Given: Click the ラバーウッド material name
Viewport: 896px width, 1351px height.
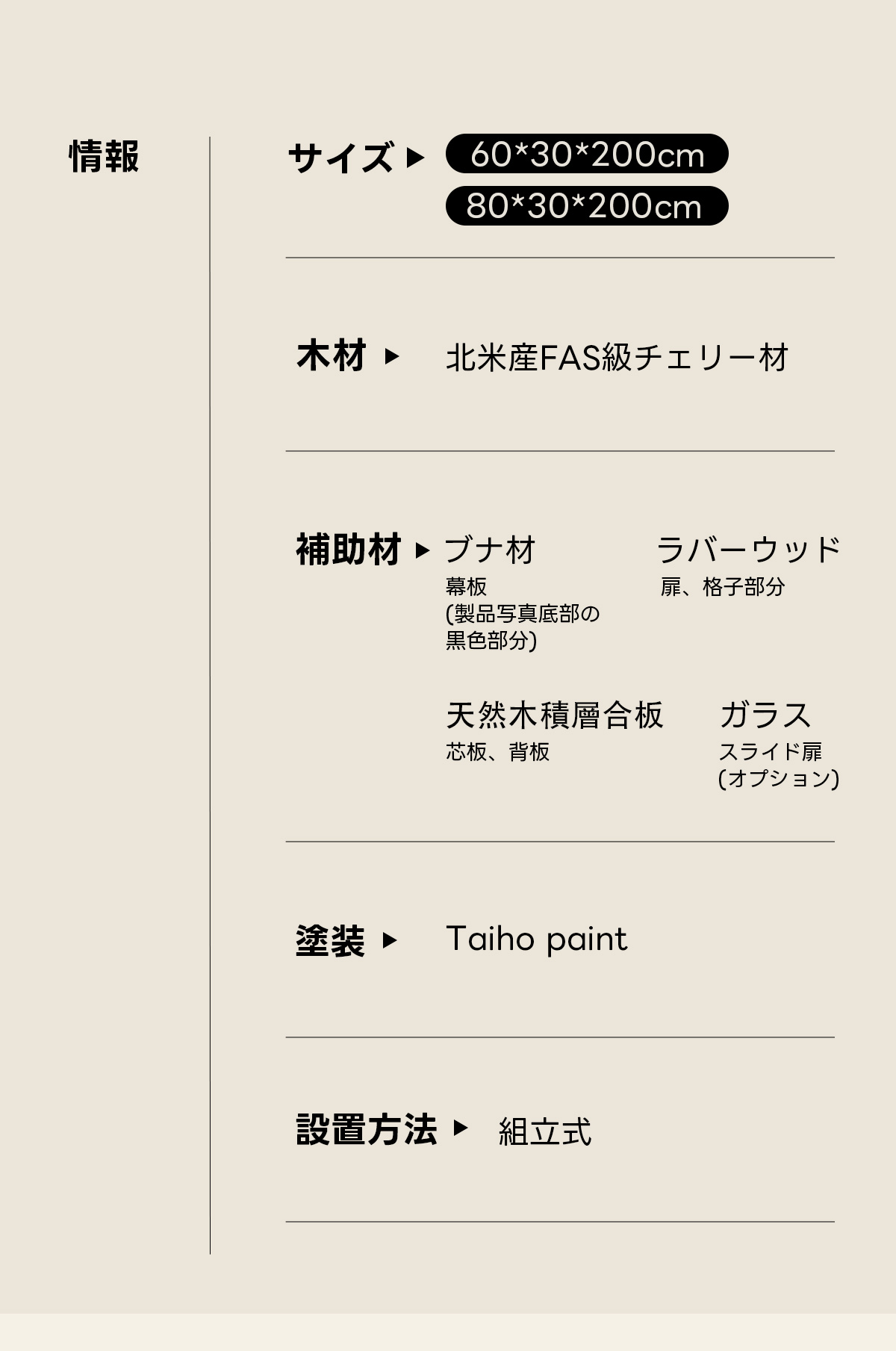Looking at the screenshot, I should [x=749, y=550].
